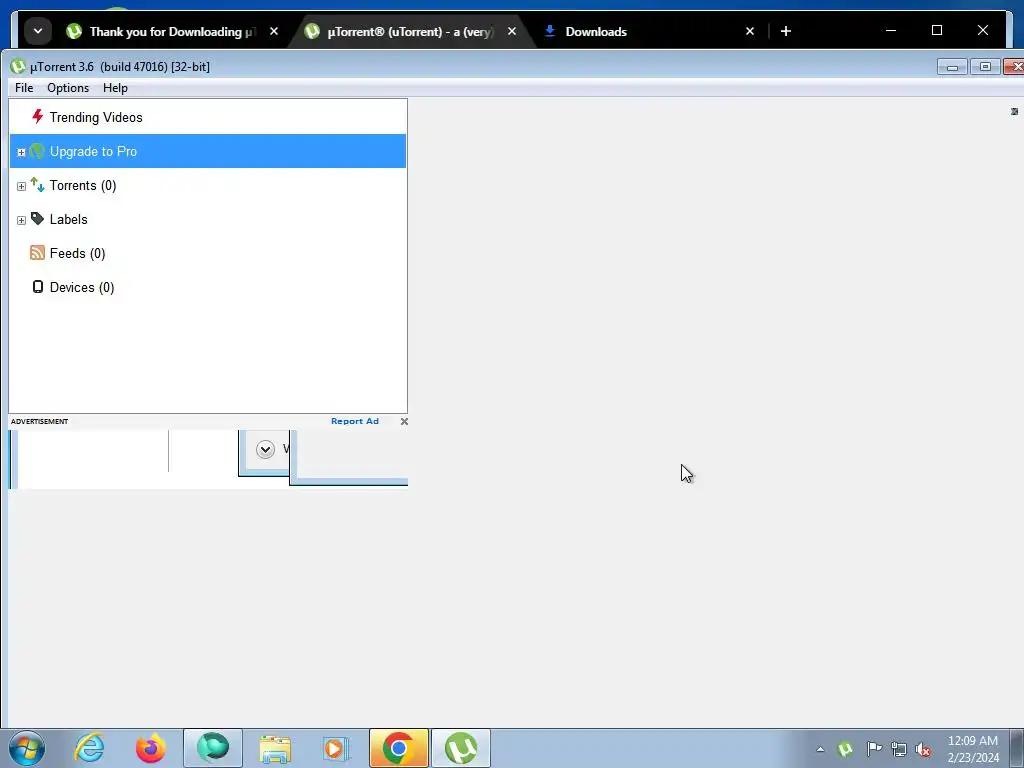The width and height of the screenshot is (1024, 768).
Task: Switch to uTorrent in taskbar
Action: (460, 748)
